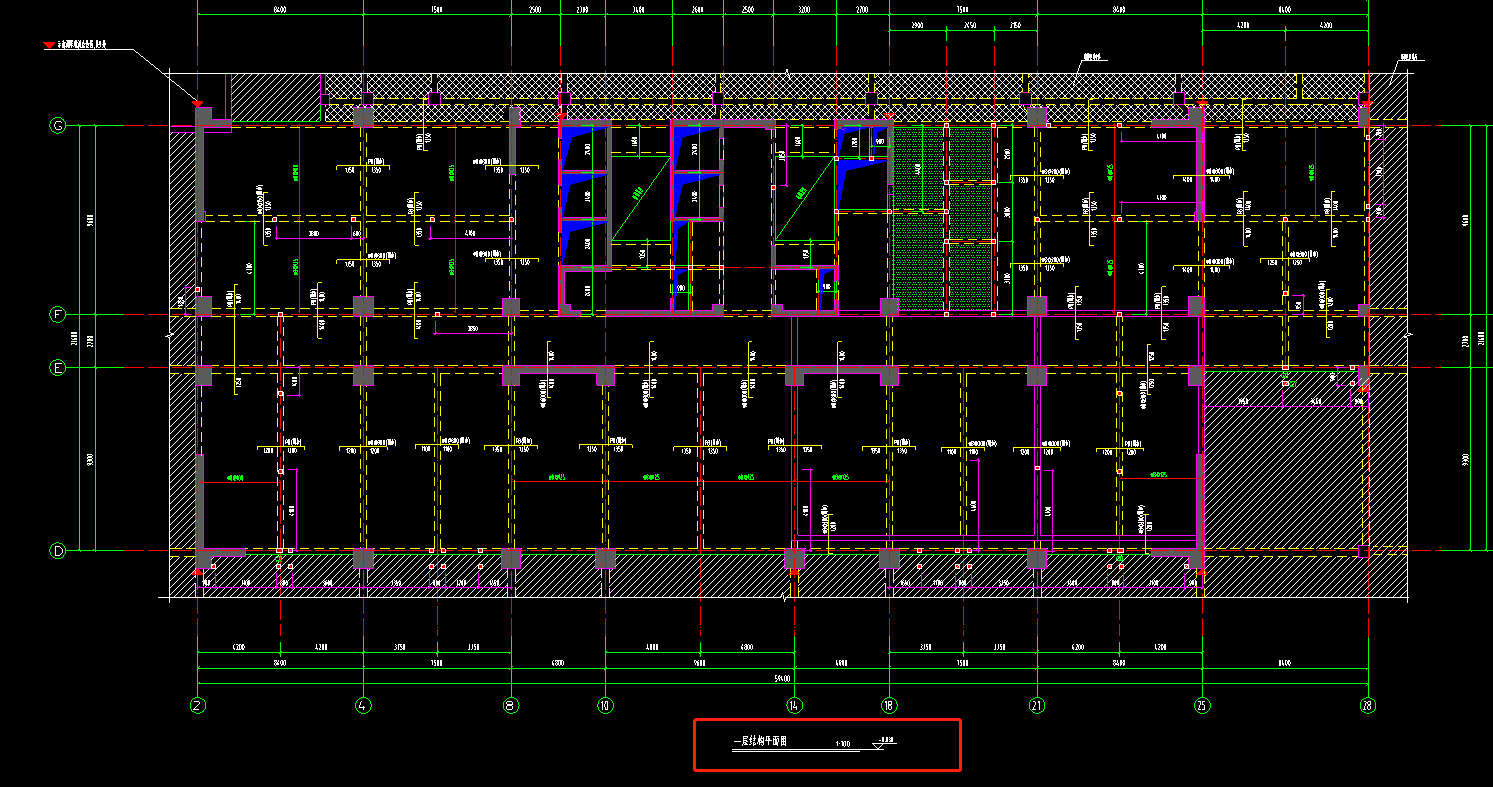
Task: Click the overall 59400 dimension text
Action: [x=783, y=677]
